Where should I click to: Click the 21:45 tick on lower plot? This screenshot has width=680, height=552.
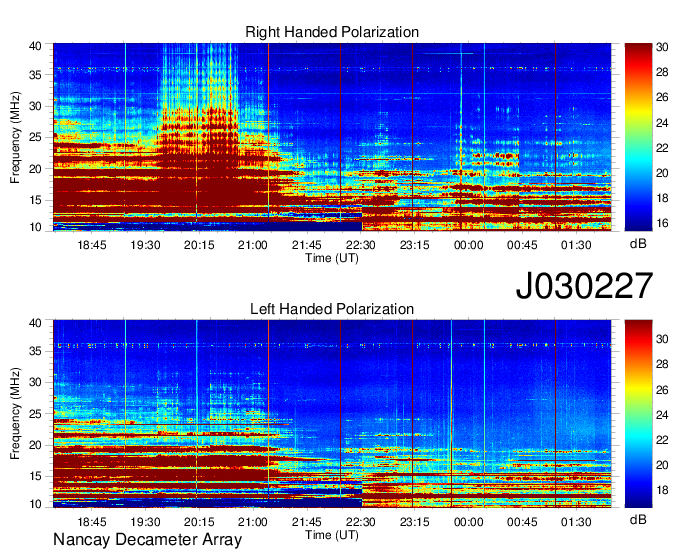coord(307,522)
